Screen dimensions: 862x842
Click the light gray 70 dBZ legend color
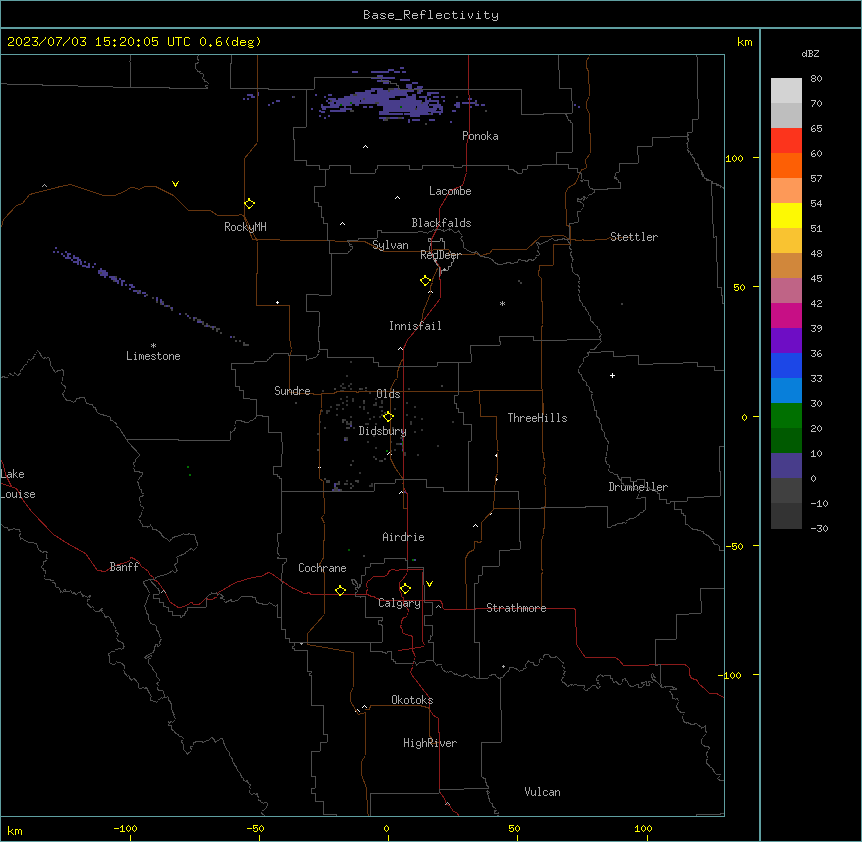(x=786, y=91)
